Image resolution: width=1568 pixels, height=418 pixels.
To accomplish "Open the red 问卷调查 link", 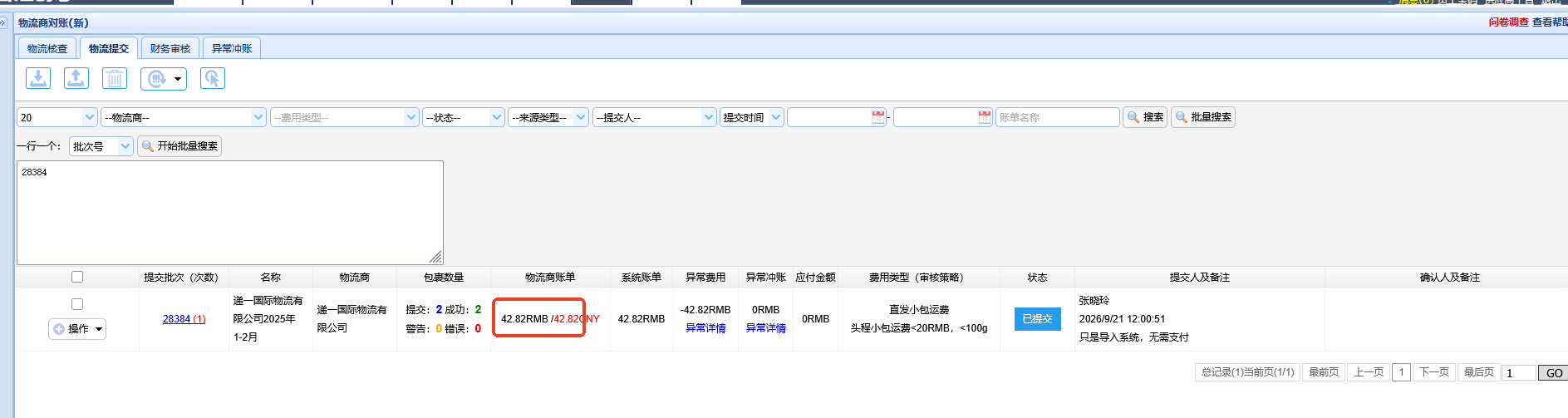I will [x=1508, y=22].
